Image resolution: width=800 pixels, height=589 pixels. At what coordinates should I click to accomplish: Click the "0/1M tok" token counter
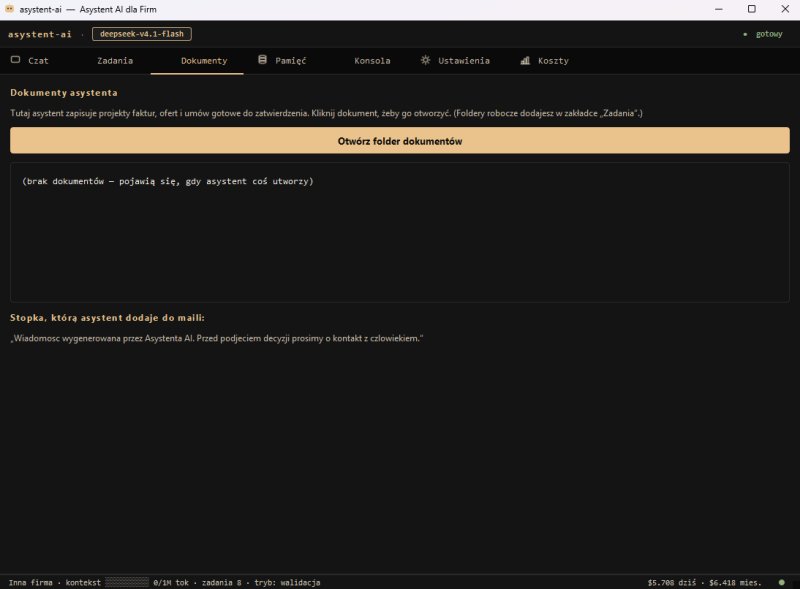coord(171,582)
